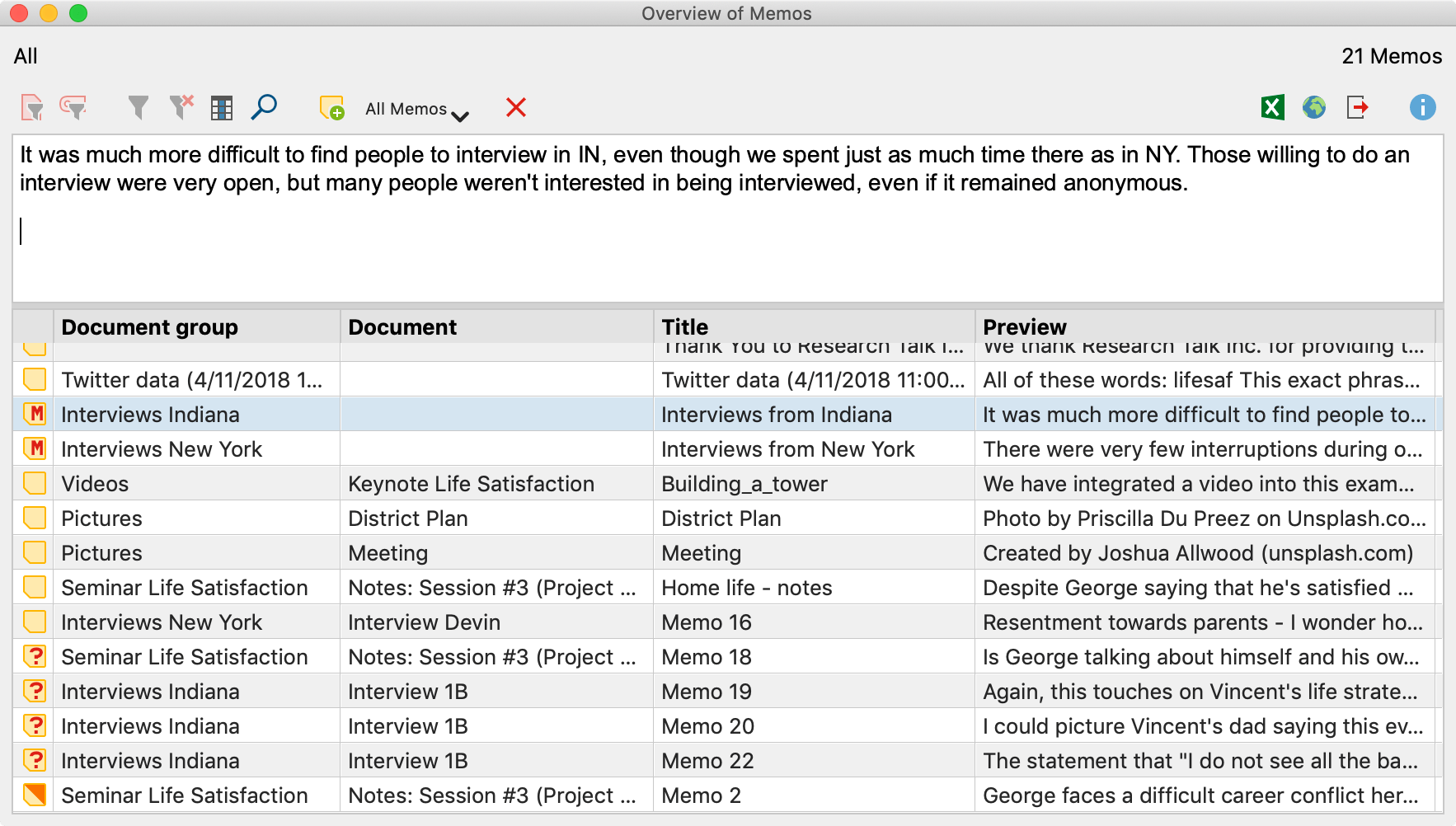The image size is (1456, 826).
Task: Click the blue info icon
Action: pos(1422,107)
